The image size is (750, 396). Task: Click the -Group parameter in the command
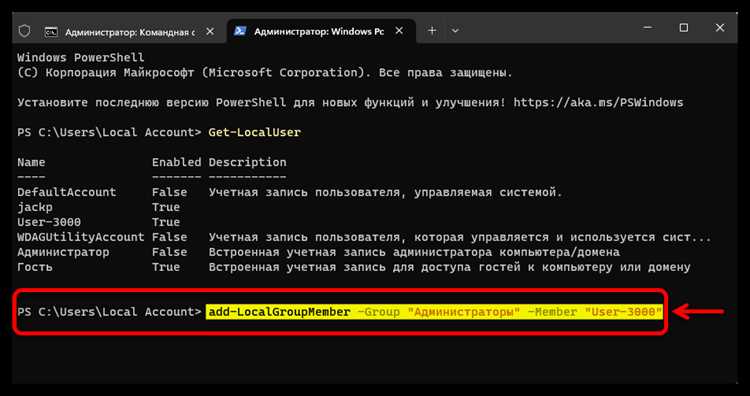tap(378, 312)
